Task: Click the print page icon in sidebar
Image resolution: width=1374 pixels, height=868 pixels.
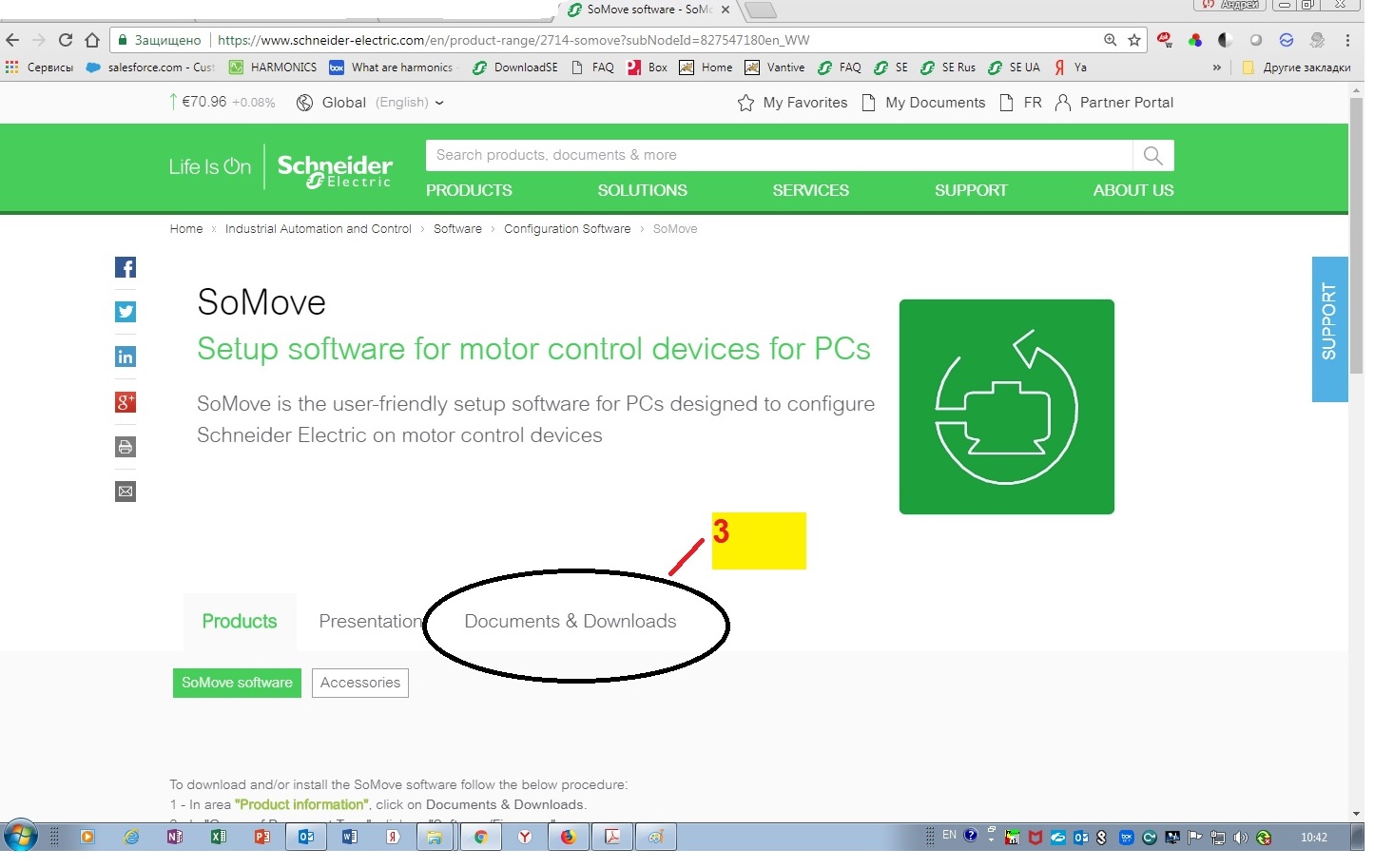Action: tap(126, 447)
